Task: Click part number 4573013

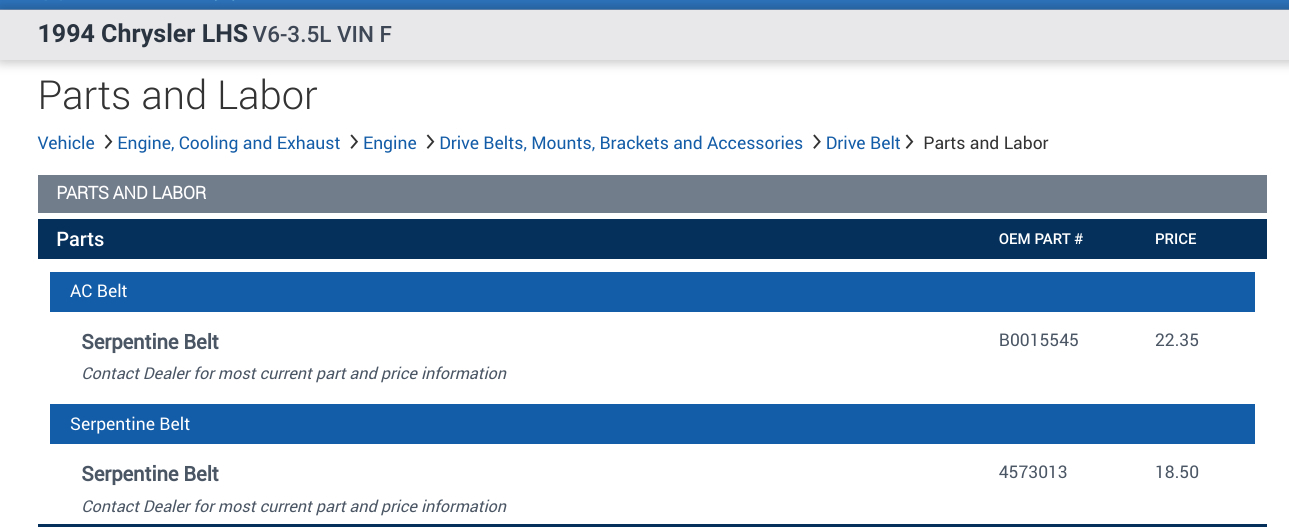Action: [1033, 472]
